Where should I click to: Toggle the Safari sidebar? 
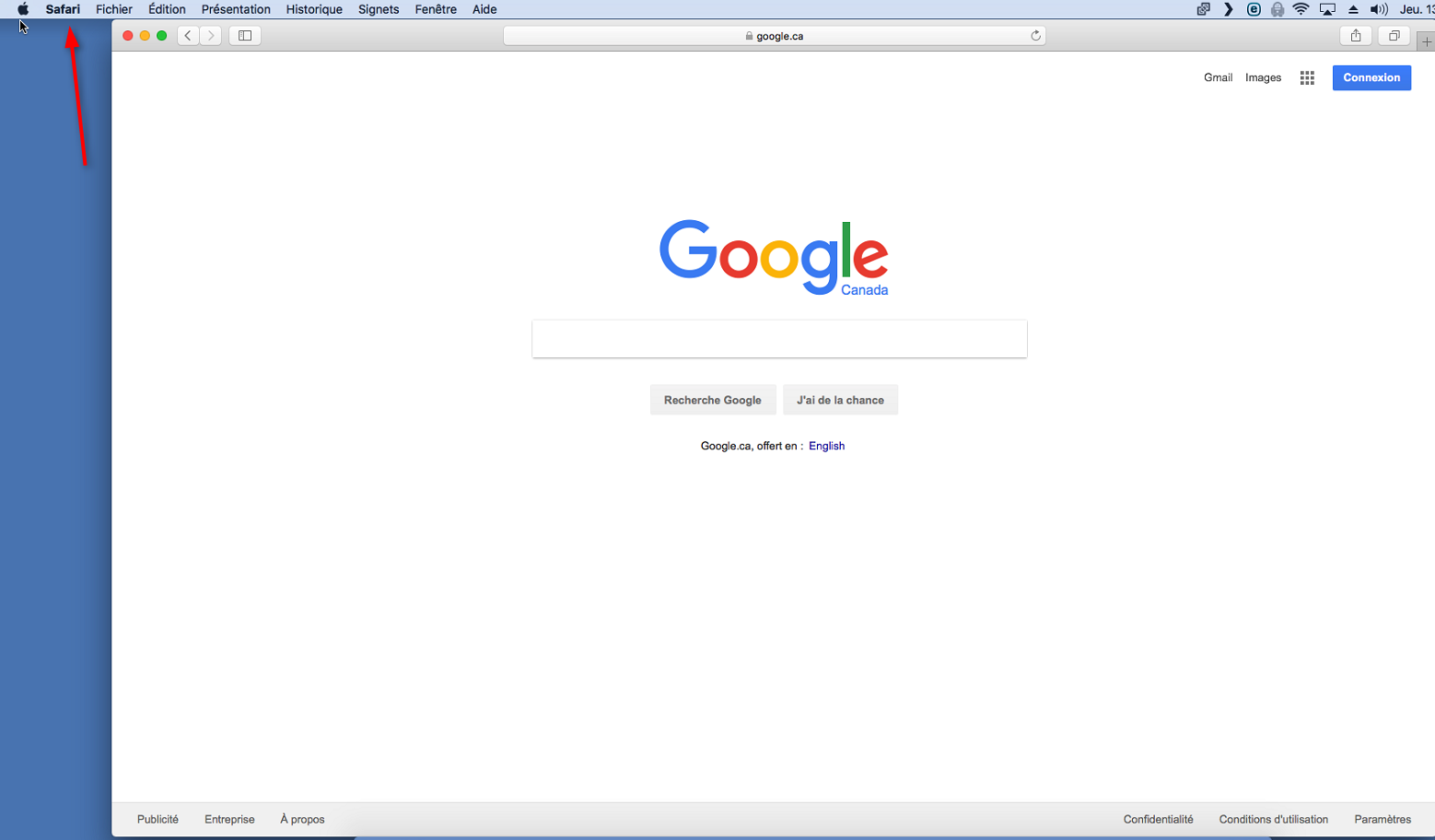[x=245, y=36]
